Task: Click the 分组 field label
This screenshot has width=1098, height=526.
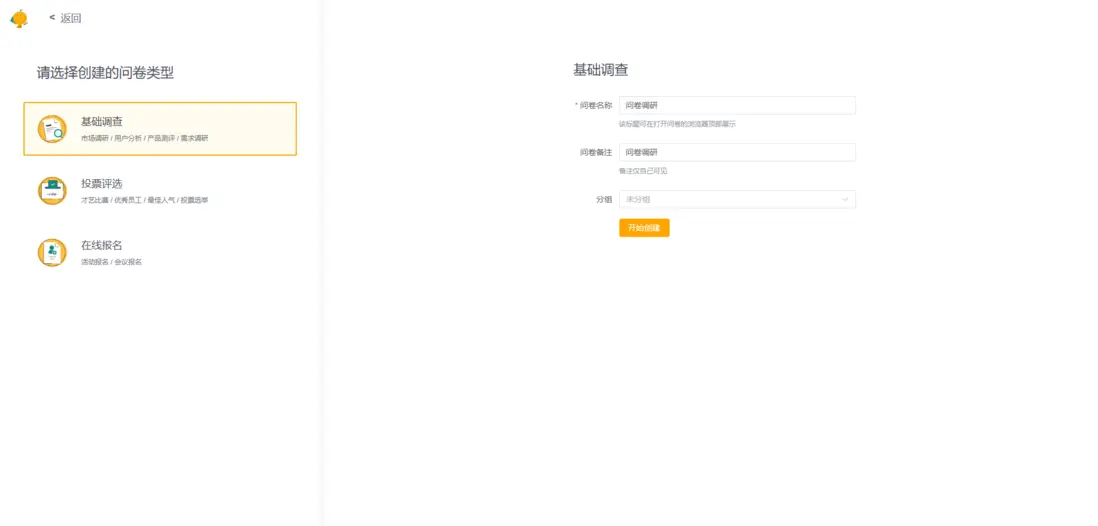Action: click(604, 200)
